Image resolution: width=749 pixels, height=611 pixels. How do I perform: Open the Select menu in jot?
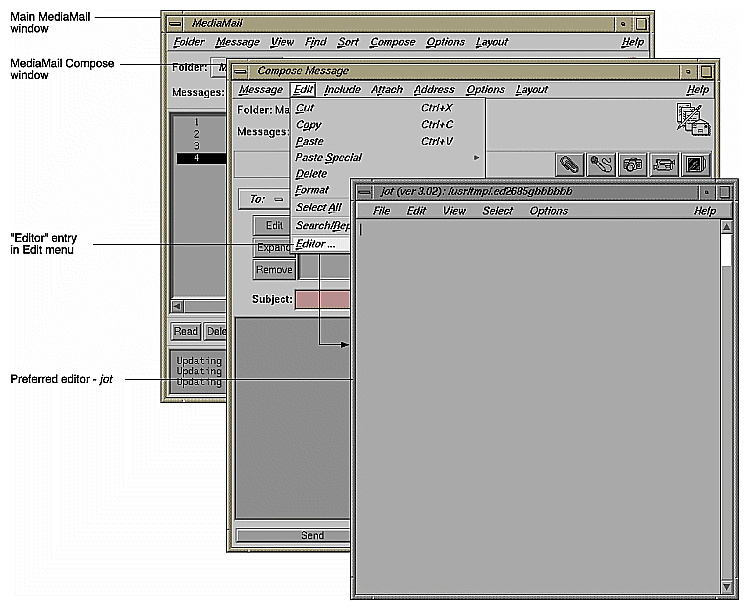pos(497,211)
